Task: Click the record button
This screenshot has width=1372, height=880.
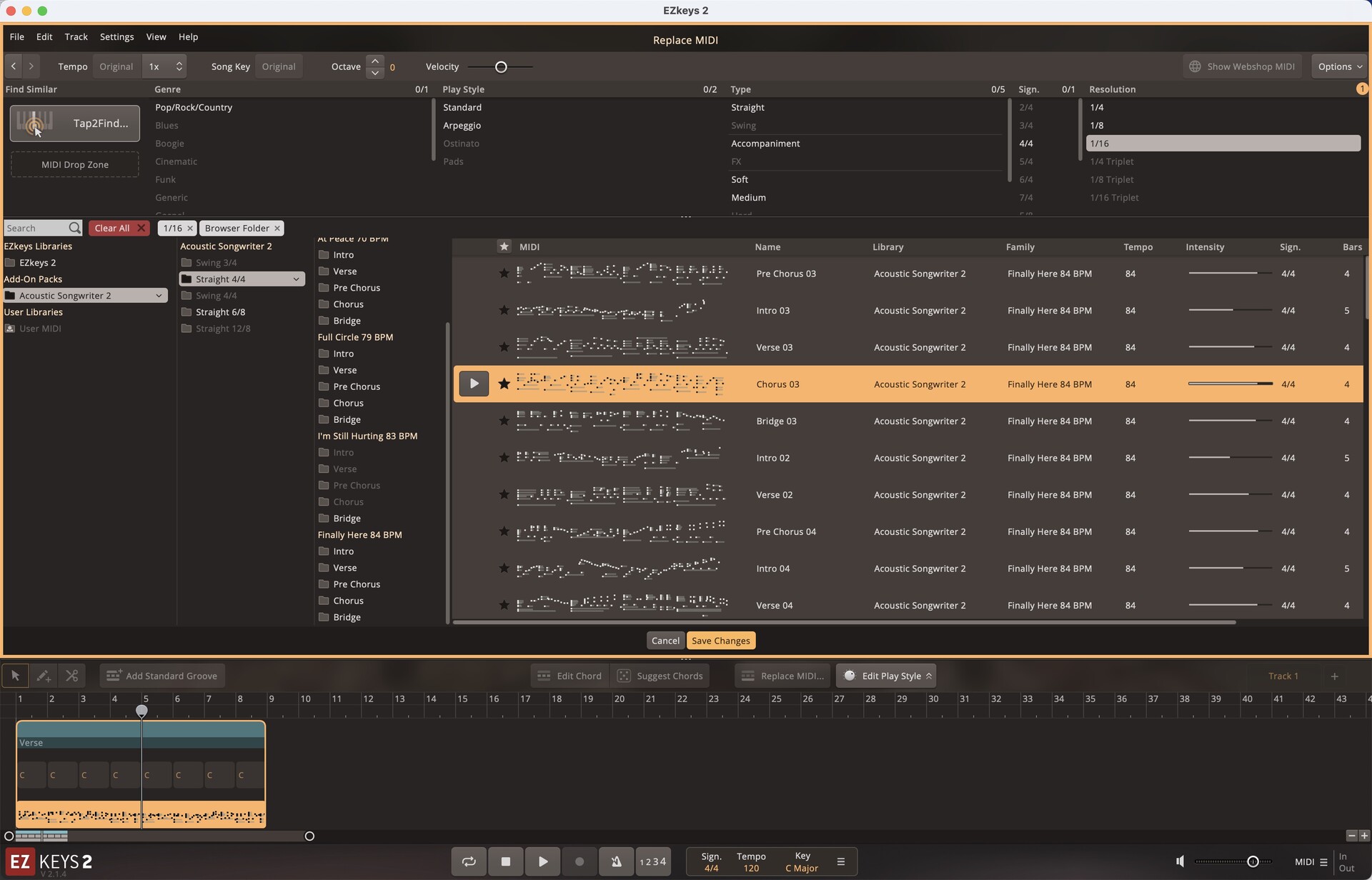Action: click(580, 861)
